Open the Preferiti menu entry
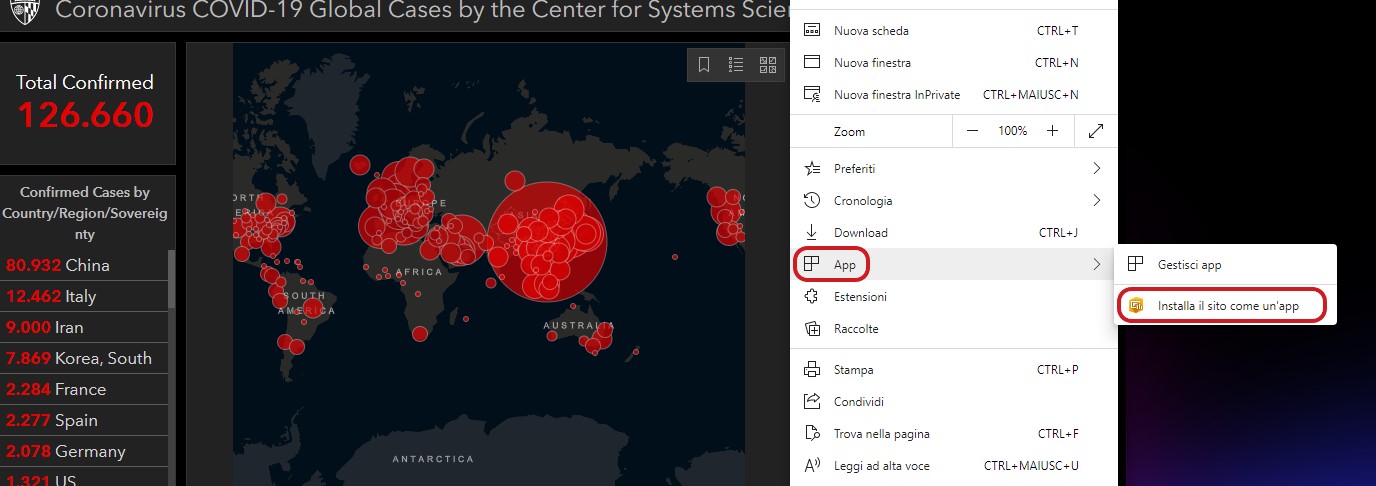The image size is (1376, 486). pos(952,169)
